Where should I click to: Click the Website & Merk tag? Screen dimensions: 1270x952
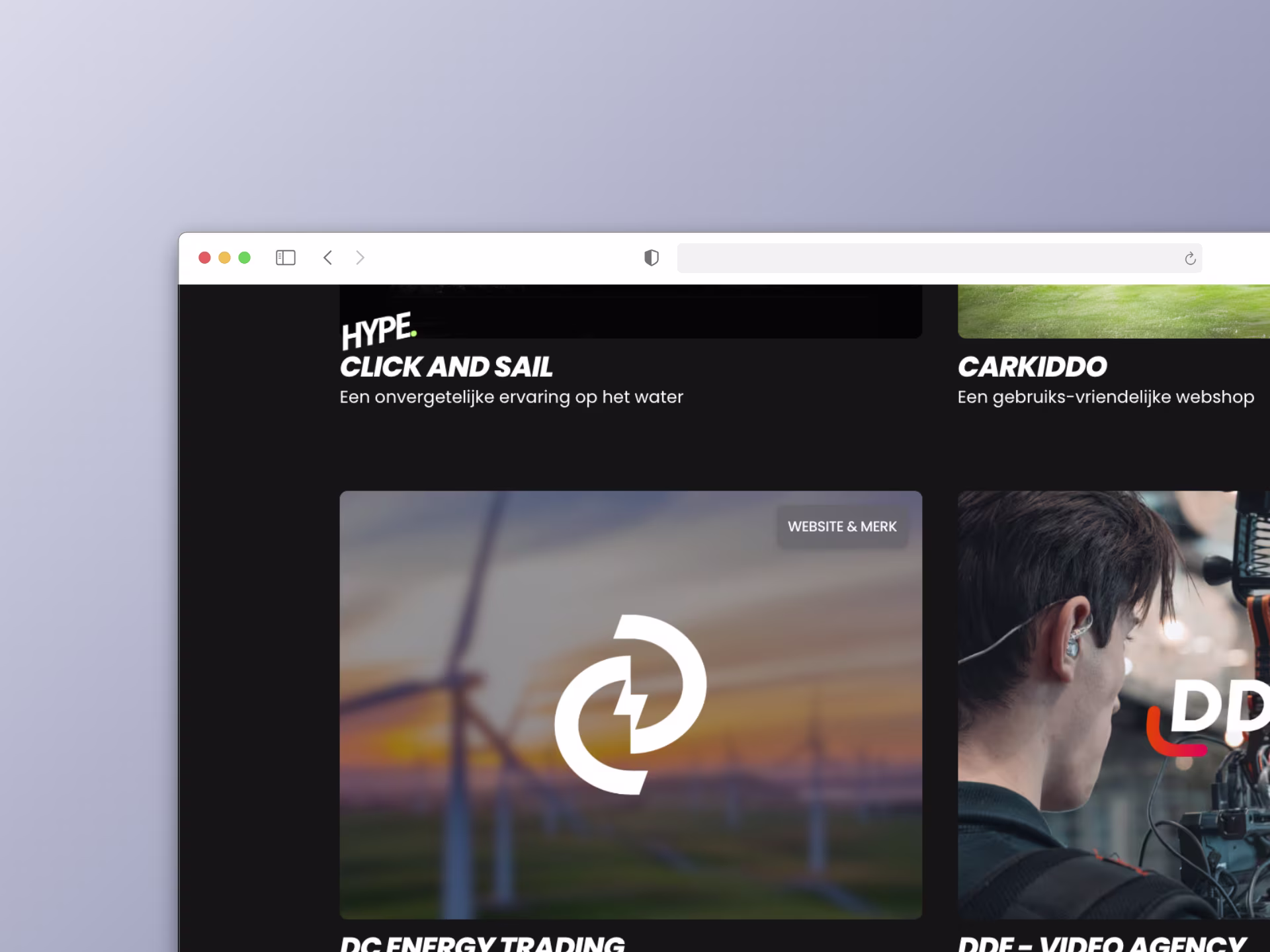pyautogui.click(x=842, y=527)
